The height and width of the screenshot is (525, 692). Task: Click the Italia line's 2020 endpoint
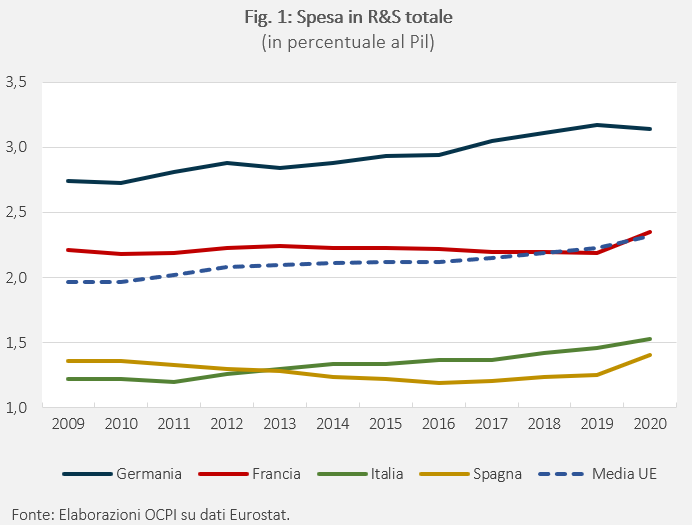650,339
